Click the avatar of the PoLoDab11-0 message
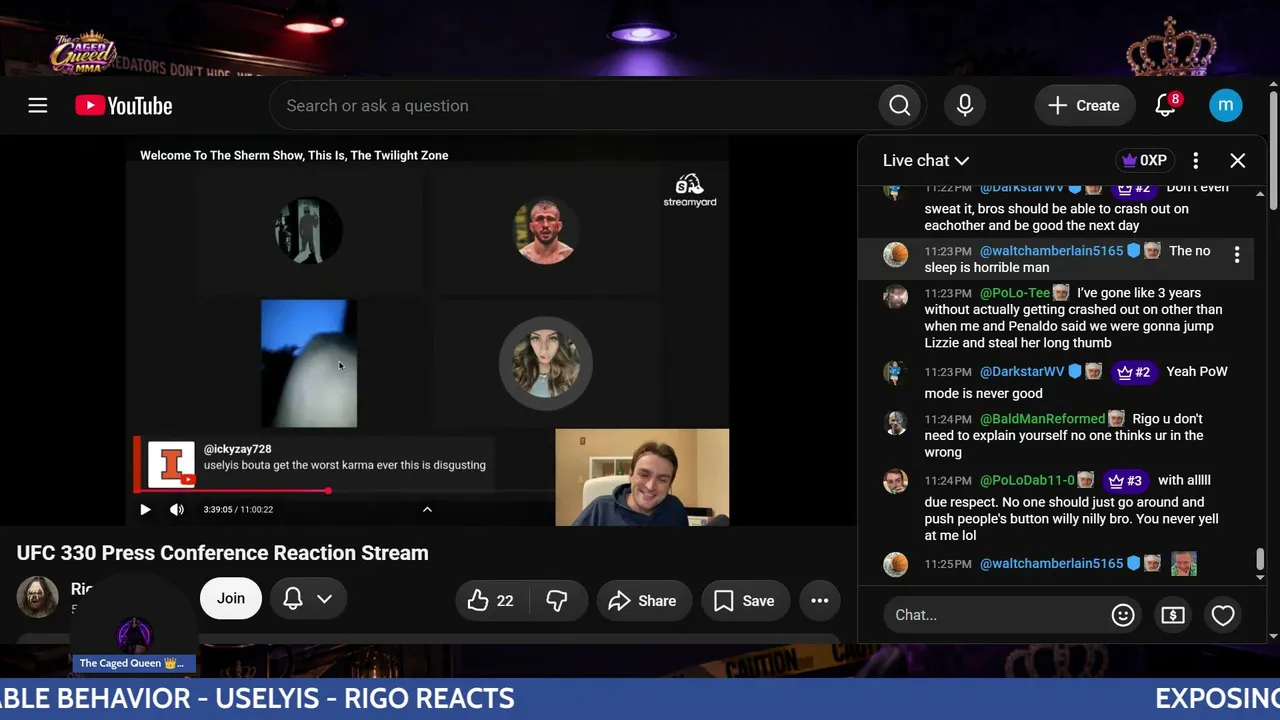This screenshot has height=720, width=1280. click(896, 481)
